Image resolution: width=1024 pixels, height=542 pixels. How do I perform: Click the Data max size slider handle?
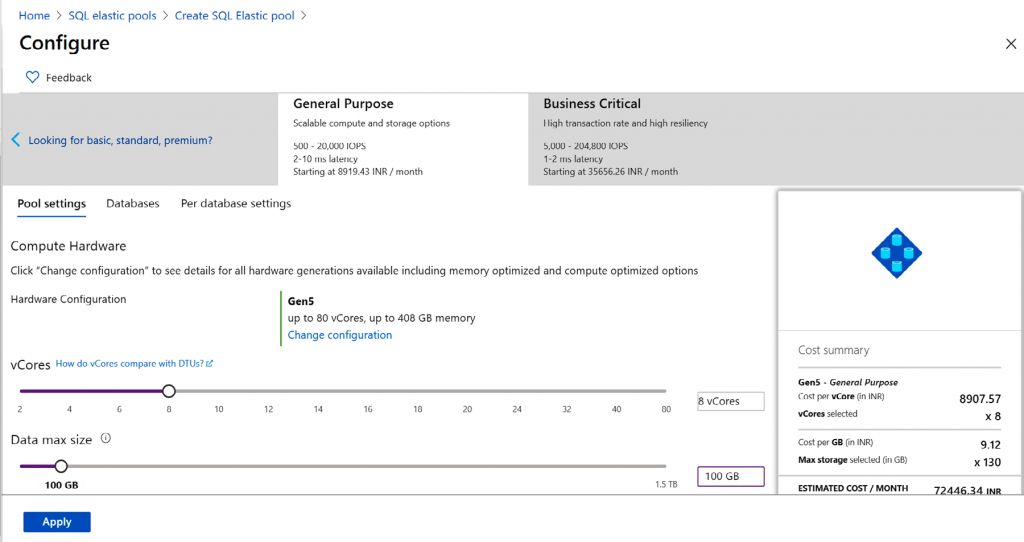(61, 466)
